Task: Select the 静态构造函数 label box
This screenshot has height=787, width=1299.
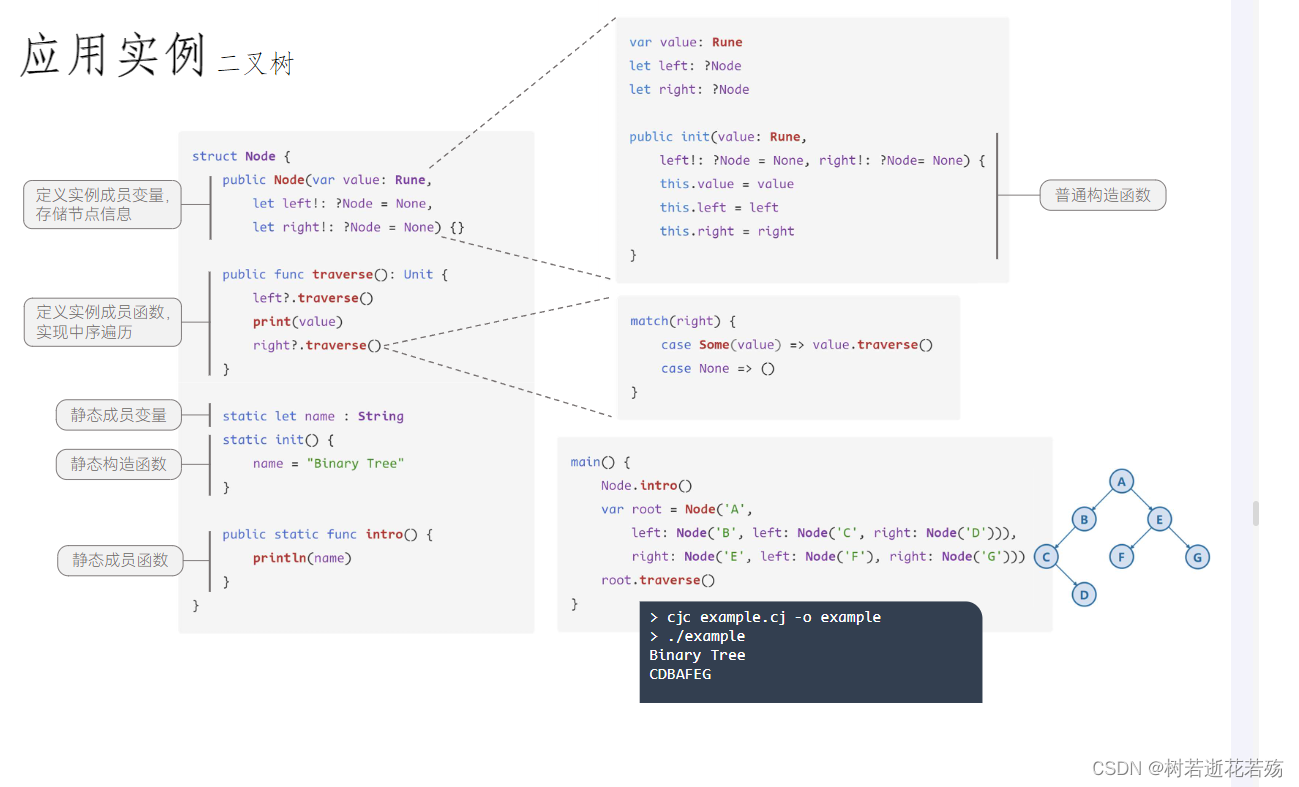Action: pyautogui.click(x=118, y=464)
